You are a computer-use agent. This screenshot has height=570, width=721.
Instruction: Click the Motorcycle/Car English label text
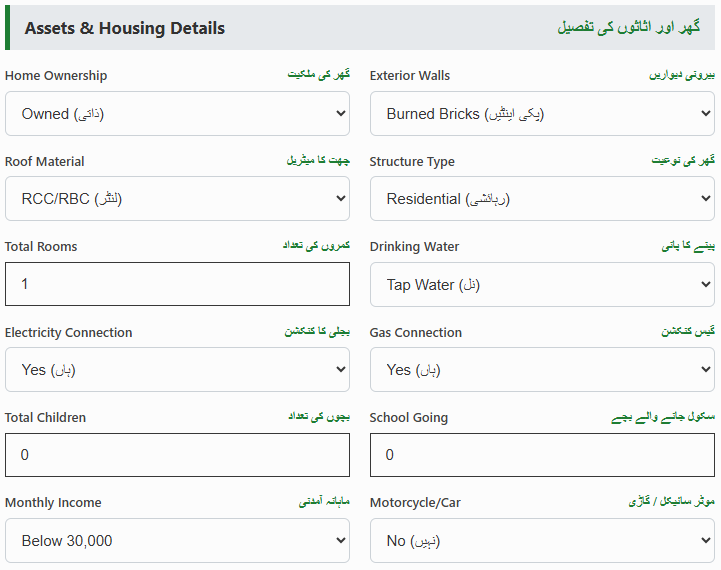coord(415,503)
